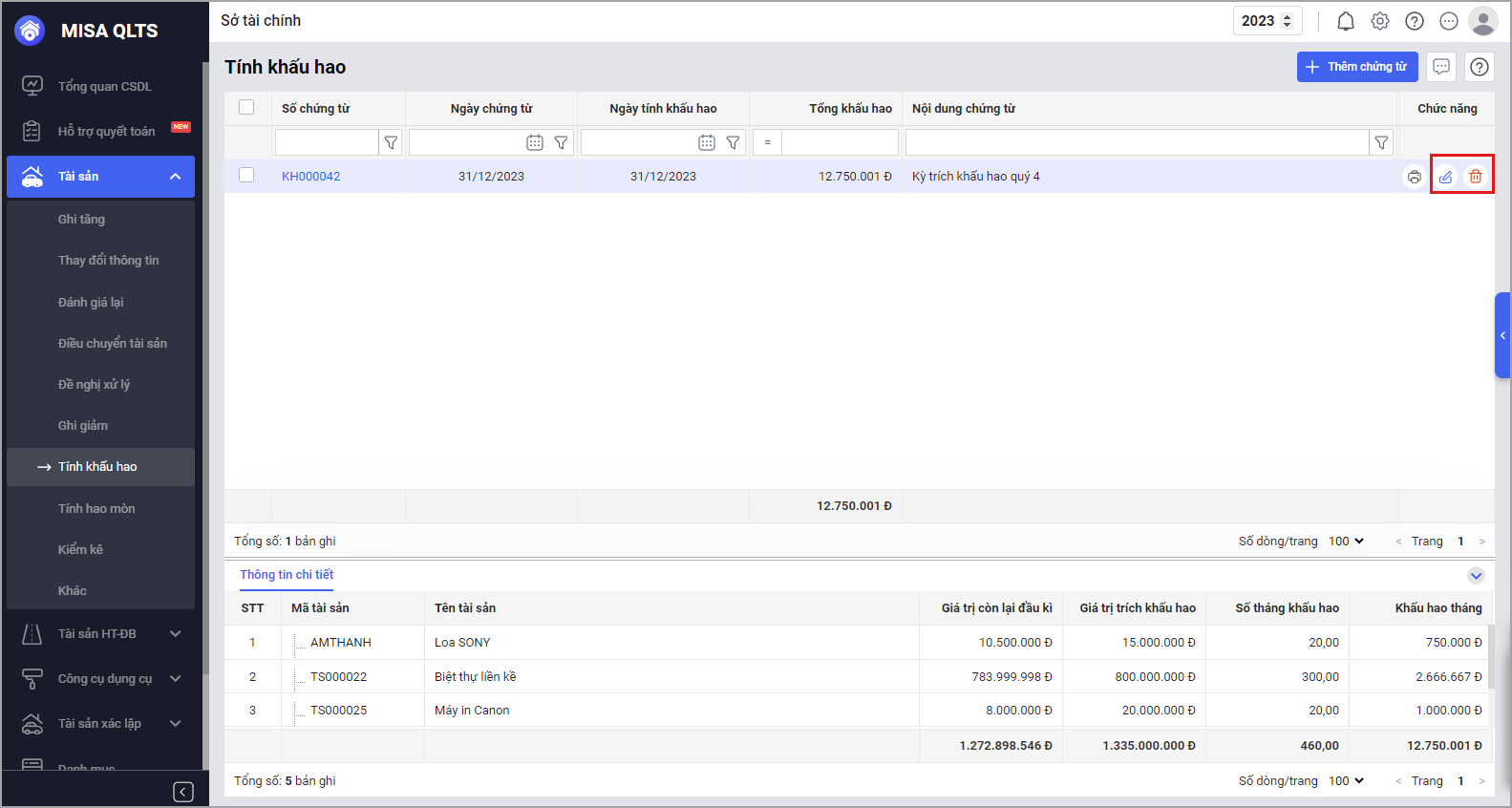Image resolution: width=1512 pixels, height=808 pixels.
Task: Expand the Tài sản HT-ĐB menu
Action: tap(175, 633)
